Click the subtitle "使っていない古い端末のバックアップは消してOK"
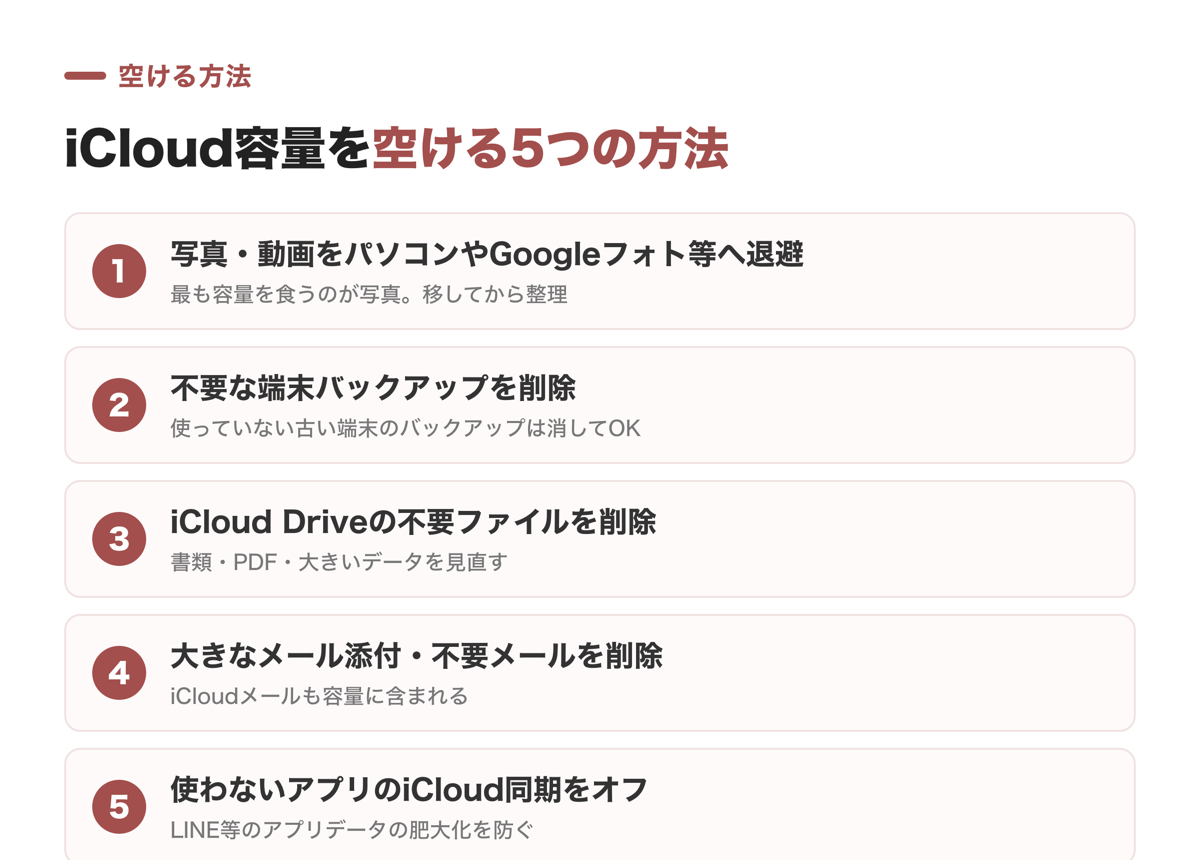Viewport: 1200px width, 860px height. [405, 429]
